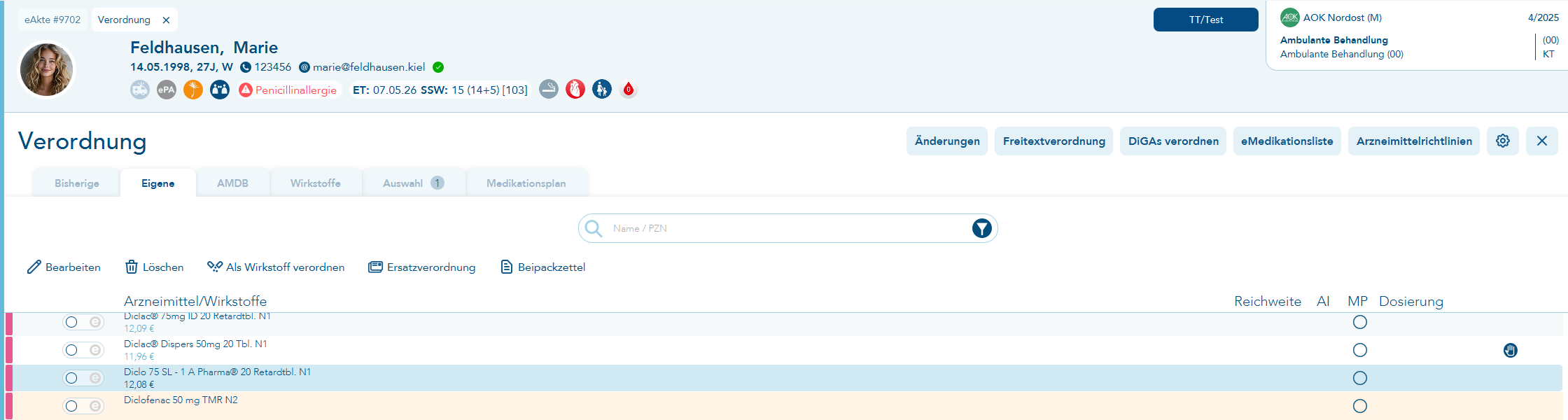Open Verordnung settings gear

point(1503,141)
